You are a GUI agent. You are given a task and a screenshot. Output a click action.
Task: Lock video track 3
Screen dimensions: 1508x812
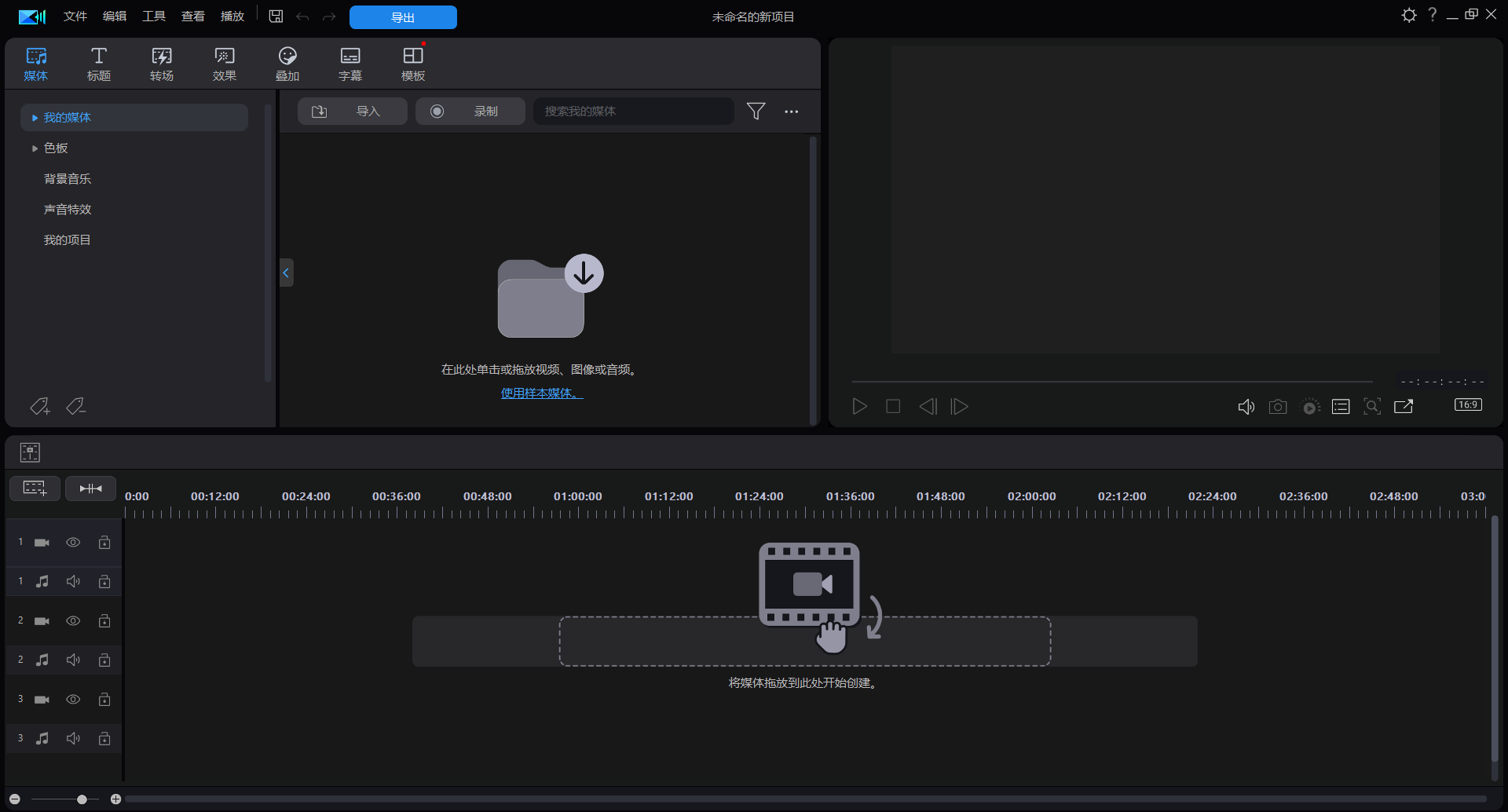[104, 700]
